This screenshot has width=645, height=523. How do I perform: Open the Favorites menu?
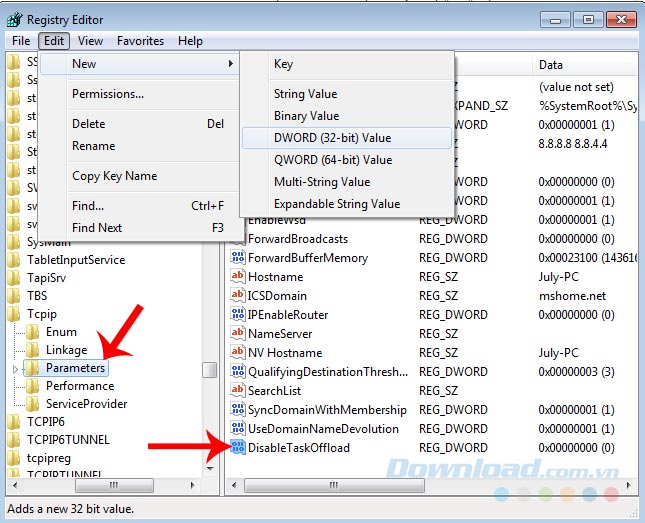point(140,41)
